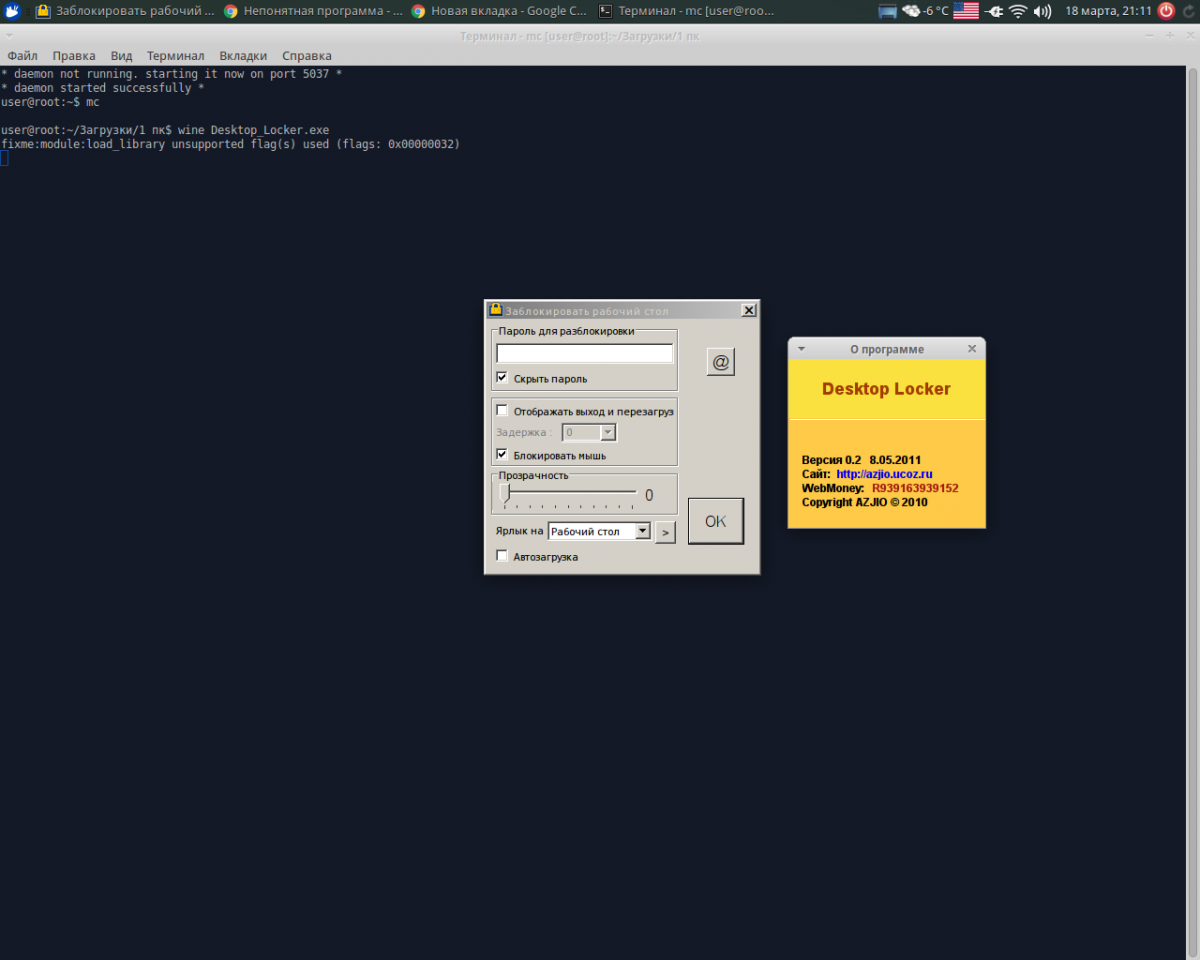Uncheck the Блокировать мышь checkbox
Screen dimensions: 1200x960
502,454
